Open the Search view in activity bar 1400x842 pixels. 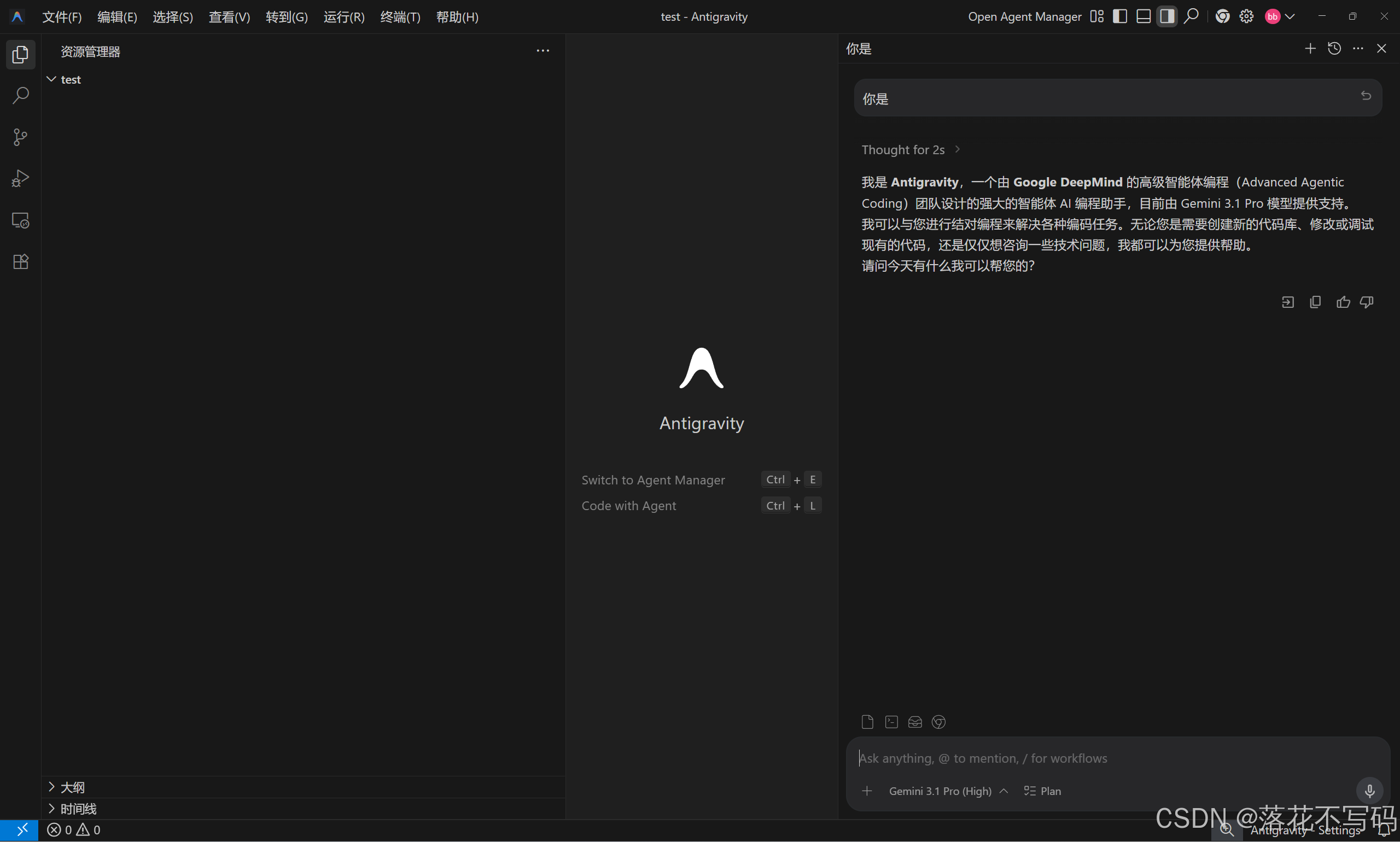pyautogui.click(x=20, y=95)
